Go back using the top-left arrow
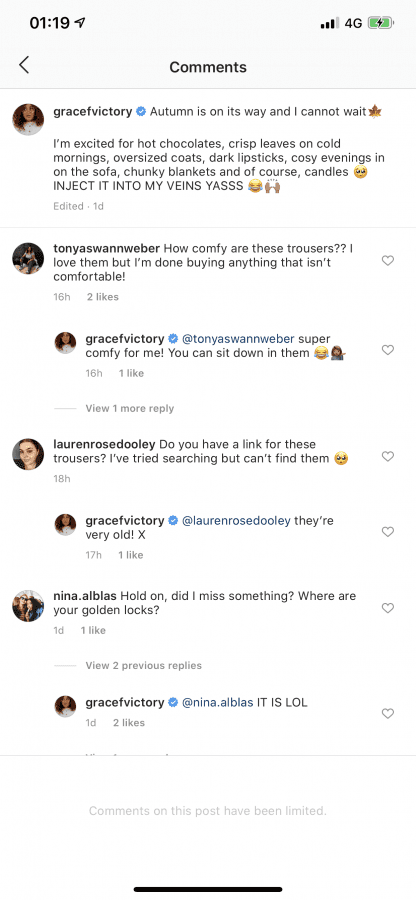This screenshot has height=900, width=416. (24, 65)
